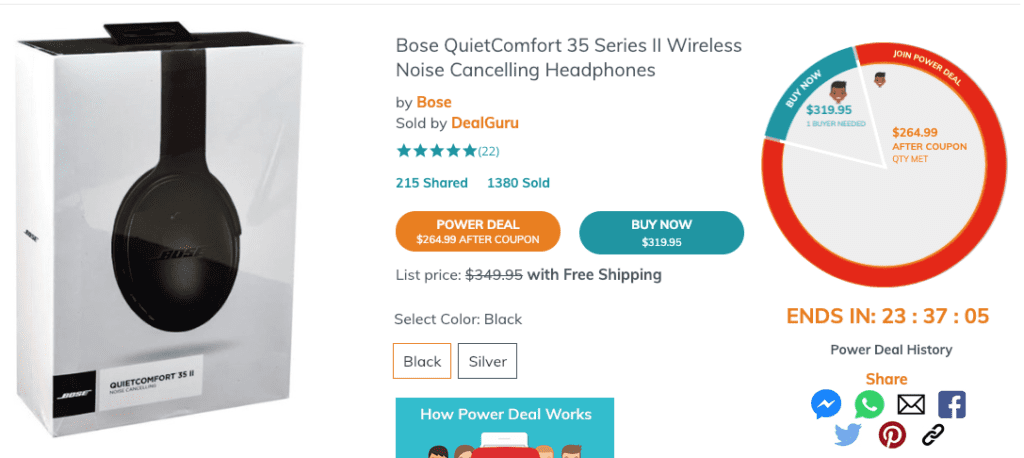The height and width of the screenshot is (458, 1024).
Task: Open the 22 reviews count link
Action: point(489,152)
